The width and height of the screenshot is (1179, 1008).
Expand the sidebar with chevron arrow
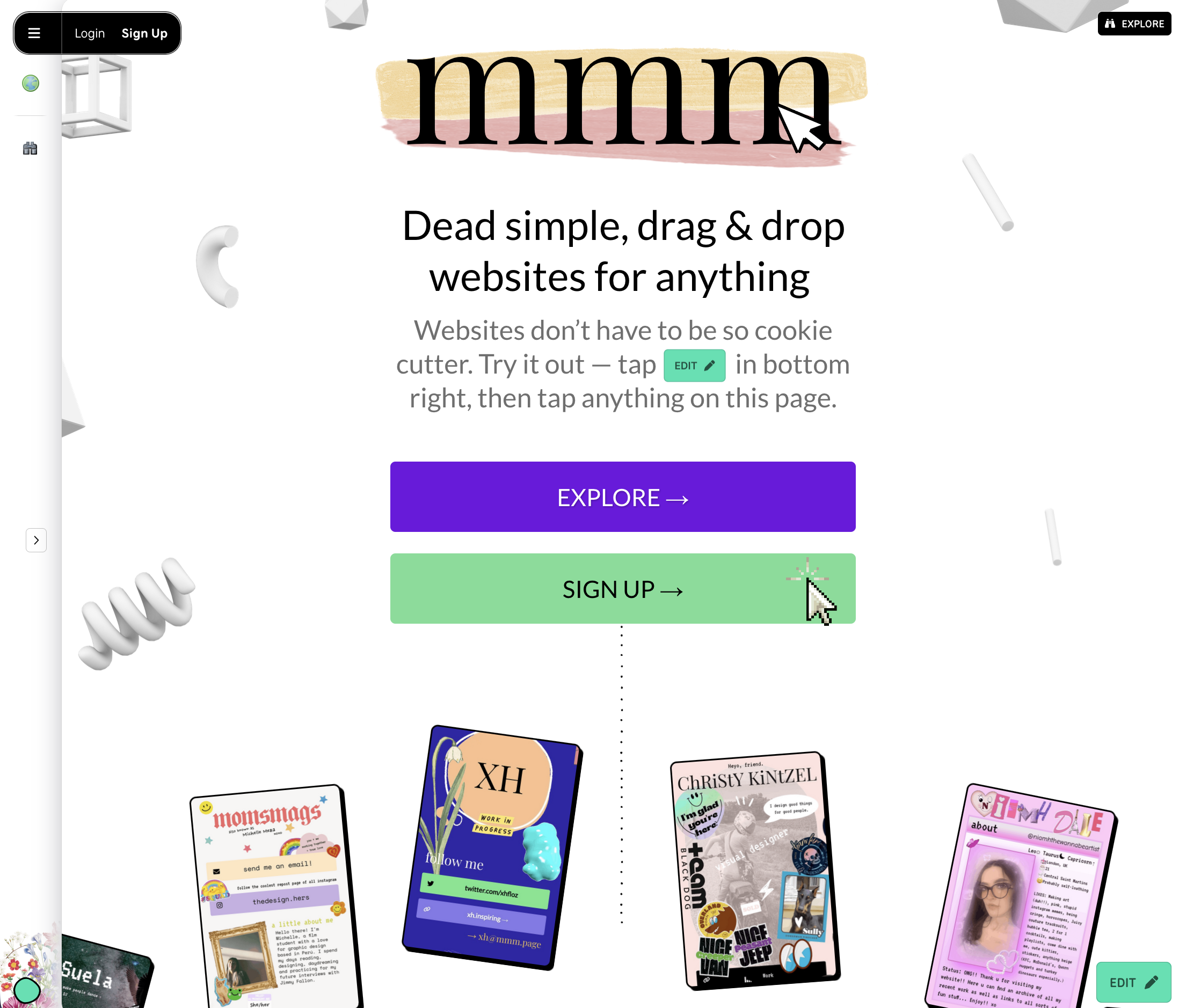tap(36, 540)
